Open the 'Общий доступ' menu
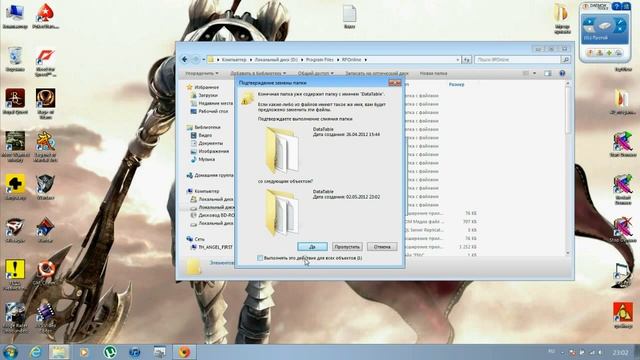640x360 pixels. 316,73
